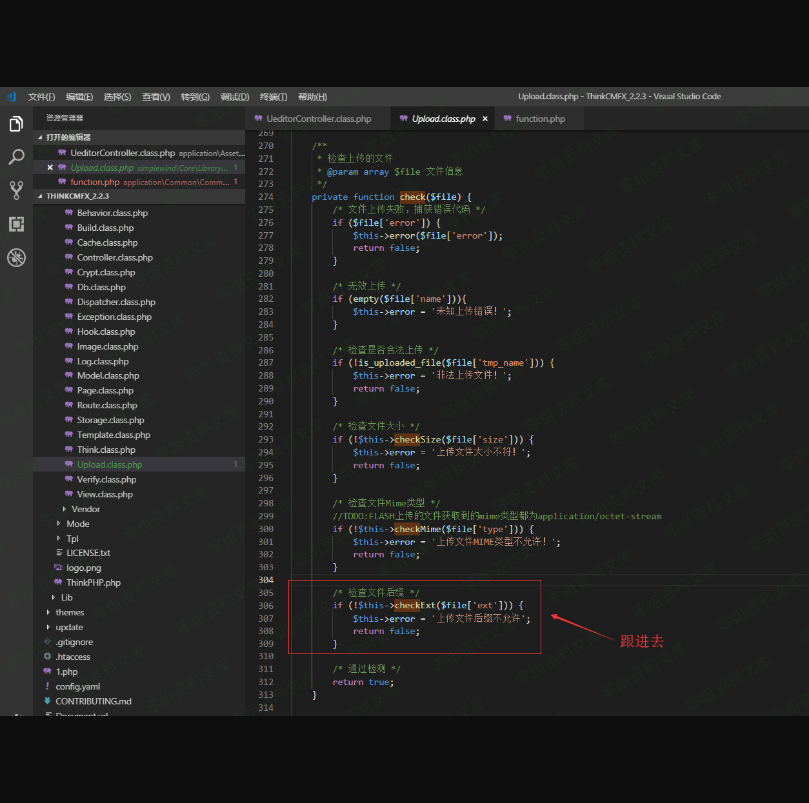The image size is (809, 803).
Task: Open config.yaml in the explorer
Action: coord(78,686)
